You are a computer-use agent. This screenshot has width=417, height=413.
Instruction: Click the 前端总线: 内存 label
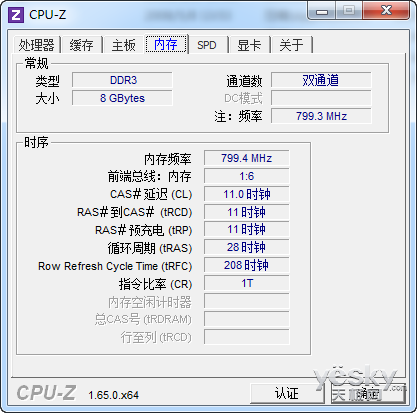click(x=150, y=176)
